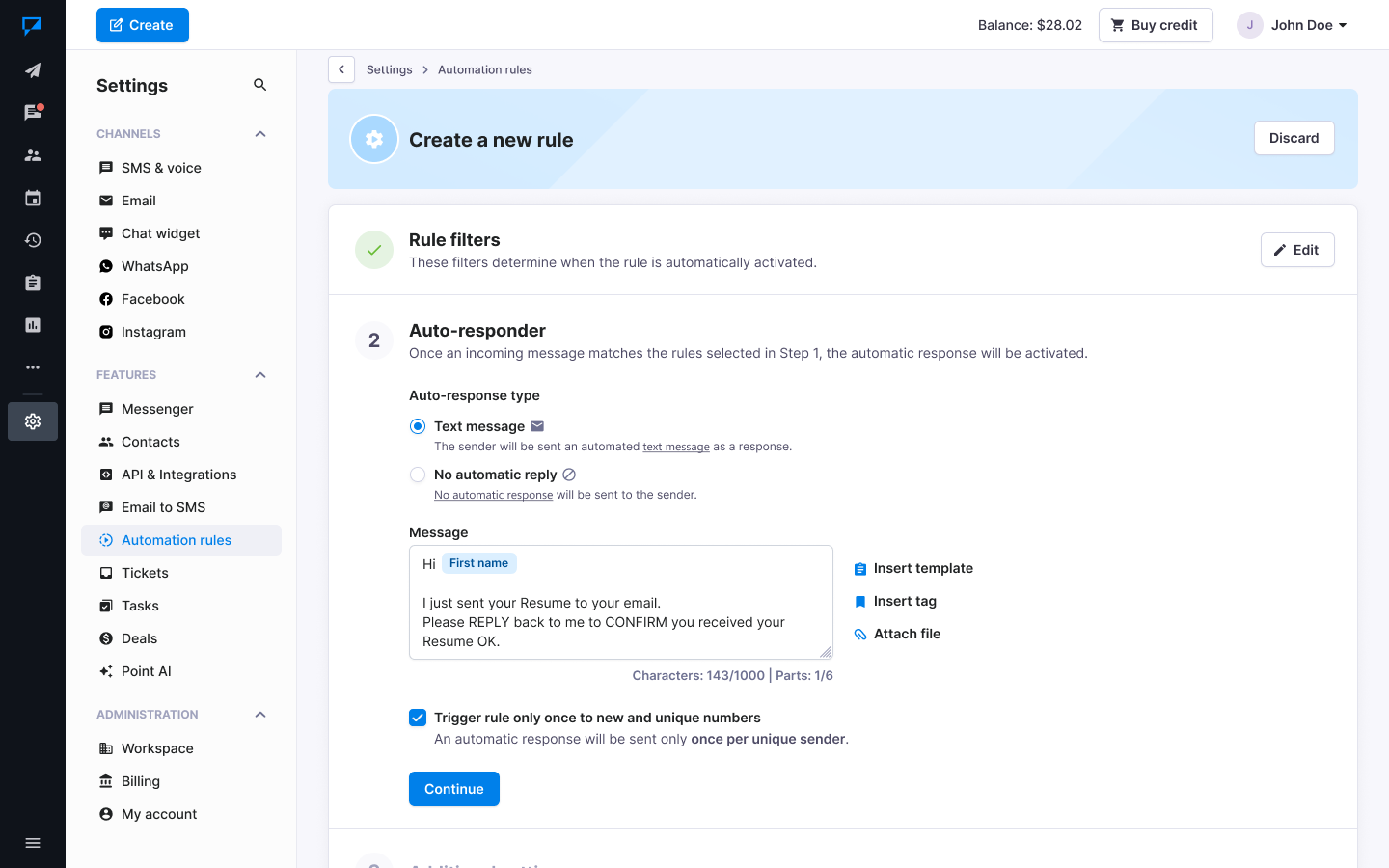Click the Attach file paperclip icon

[860, 635]
